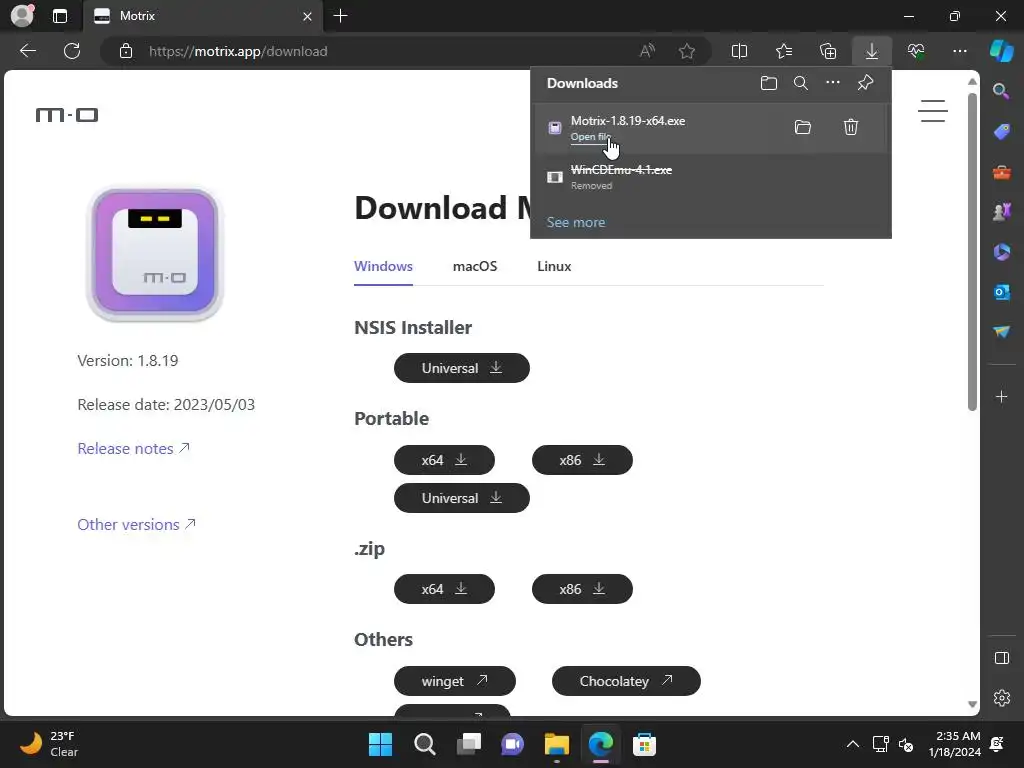Screen dimensions: 1024x768
Task: Open the Motrix hamburger menu
Action: (933, 110)
